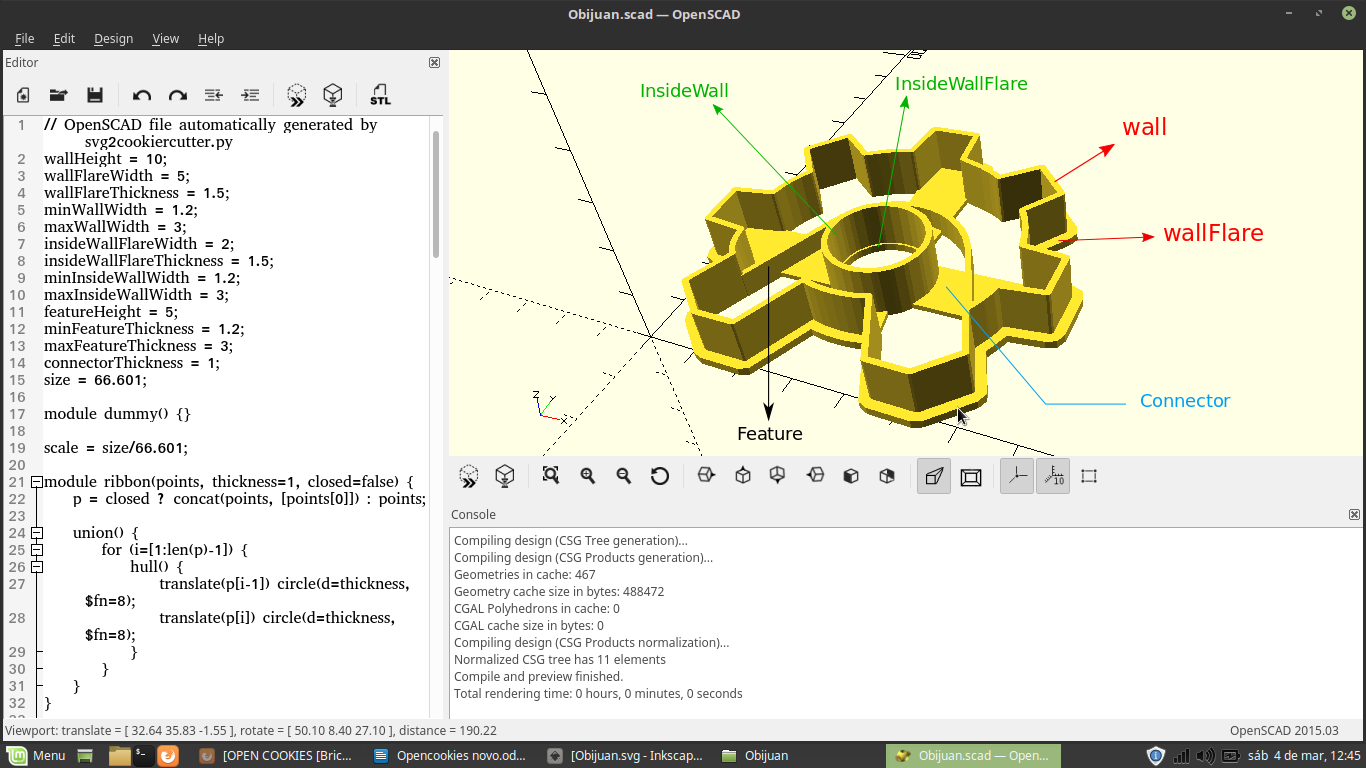Open the Design menu
The height and width of the screenshot is (768, 1366).
(113, 38)
